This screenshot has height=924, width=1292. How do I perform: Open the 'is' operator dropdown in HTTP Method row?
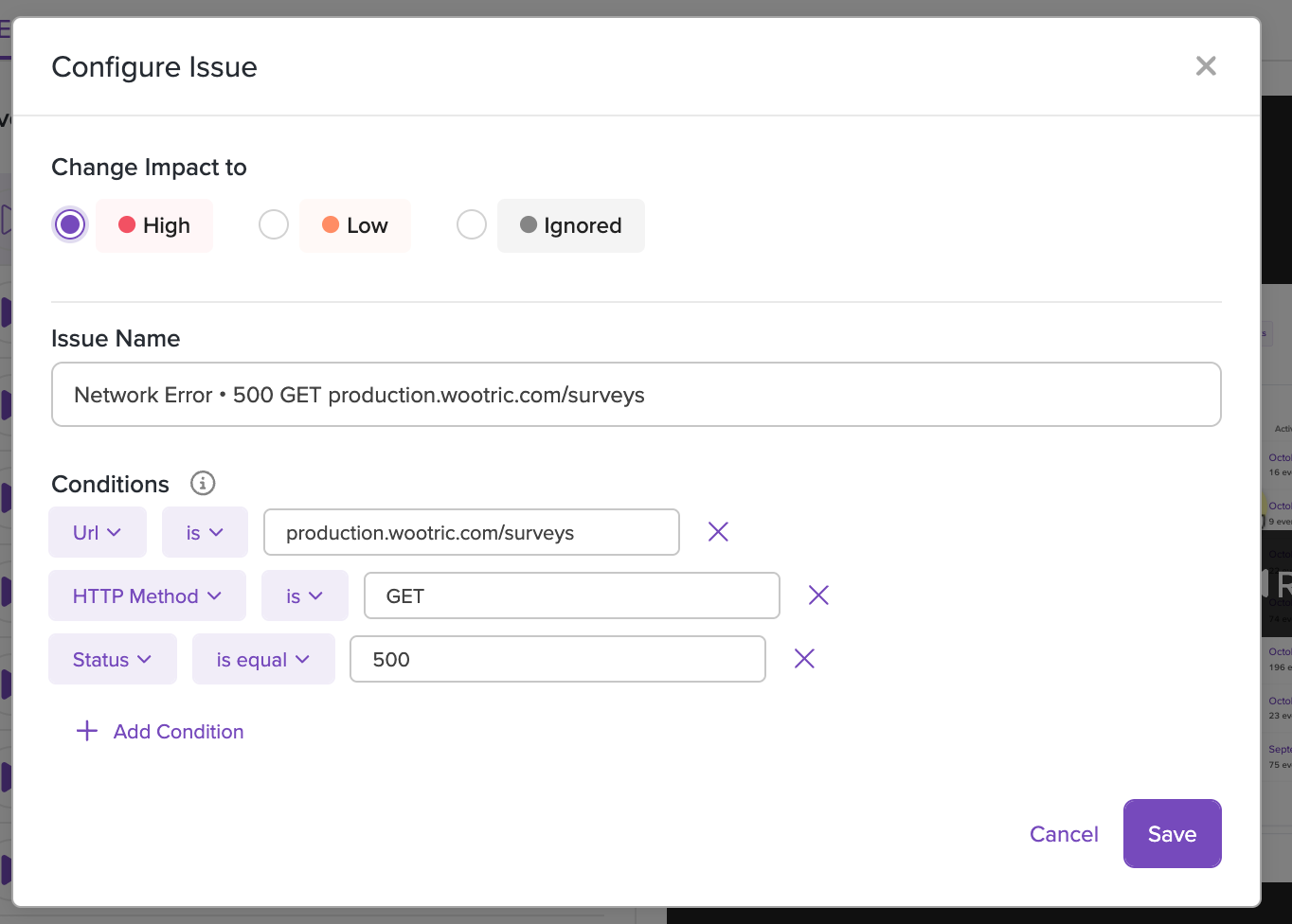[x=305, y=595]
